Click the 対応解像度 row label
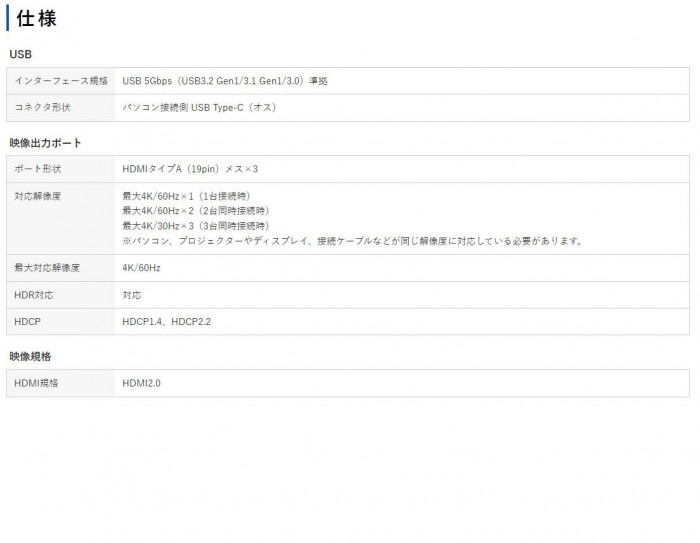 pos(38,196)
